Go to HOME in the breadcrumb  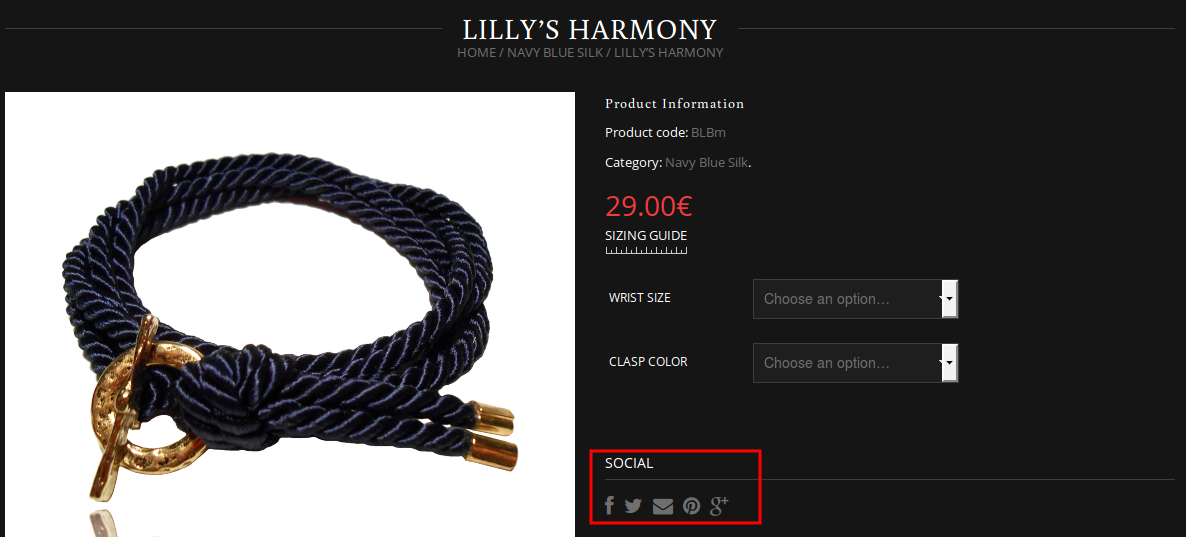(477, 53)
